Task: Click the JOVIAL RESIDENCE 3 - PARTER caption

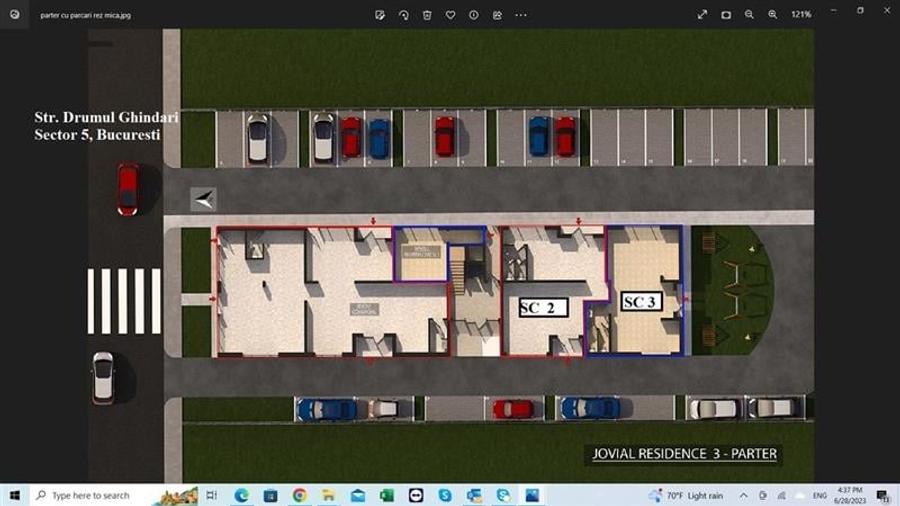Action: click(x=684, y=454)
